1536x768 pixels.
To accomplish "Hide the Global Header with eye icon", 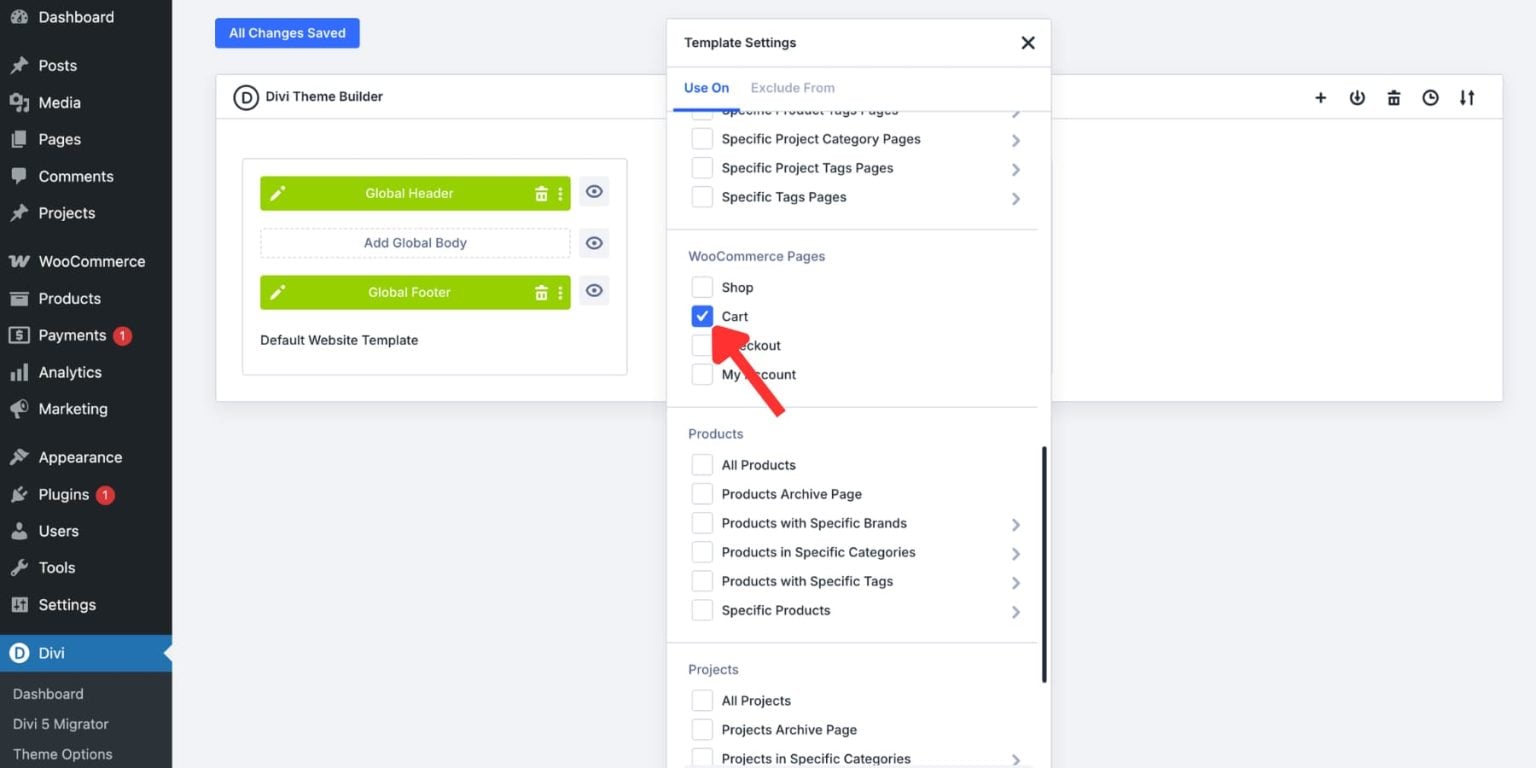I will click(x=594, y=192).
